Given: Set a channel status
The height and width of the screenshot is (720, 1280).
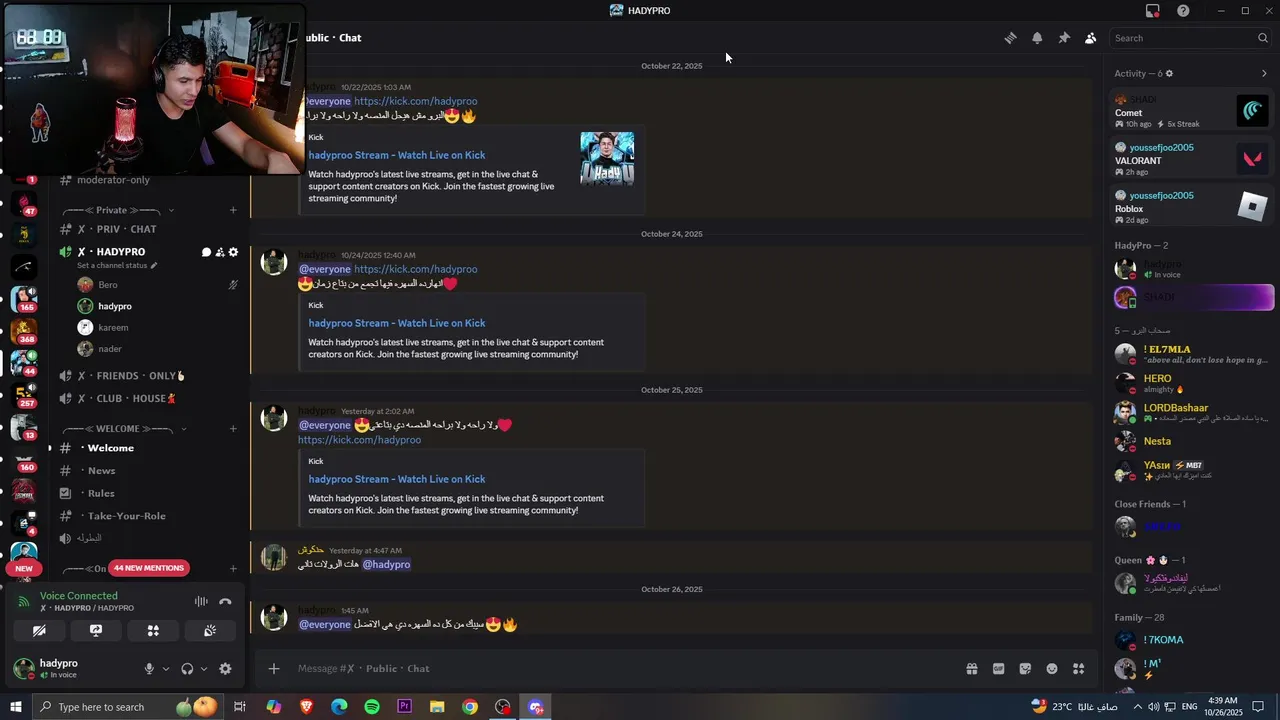Looking at the screenshot, I should [x=116, y=266].
